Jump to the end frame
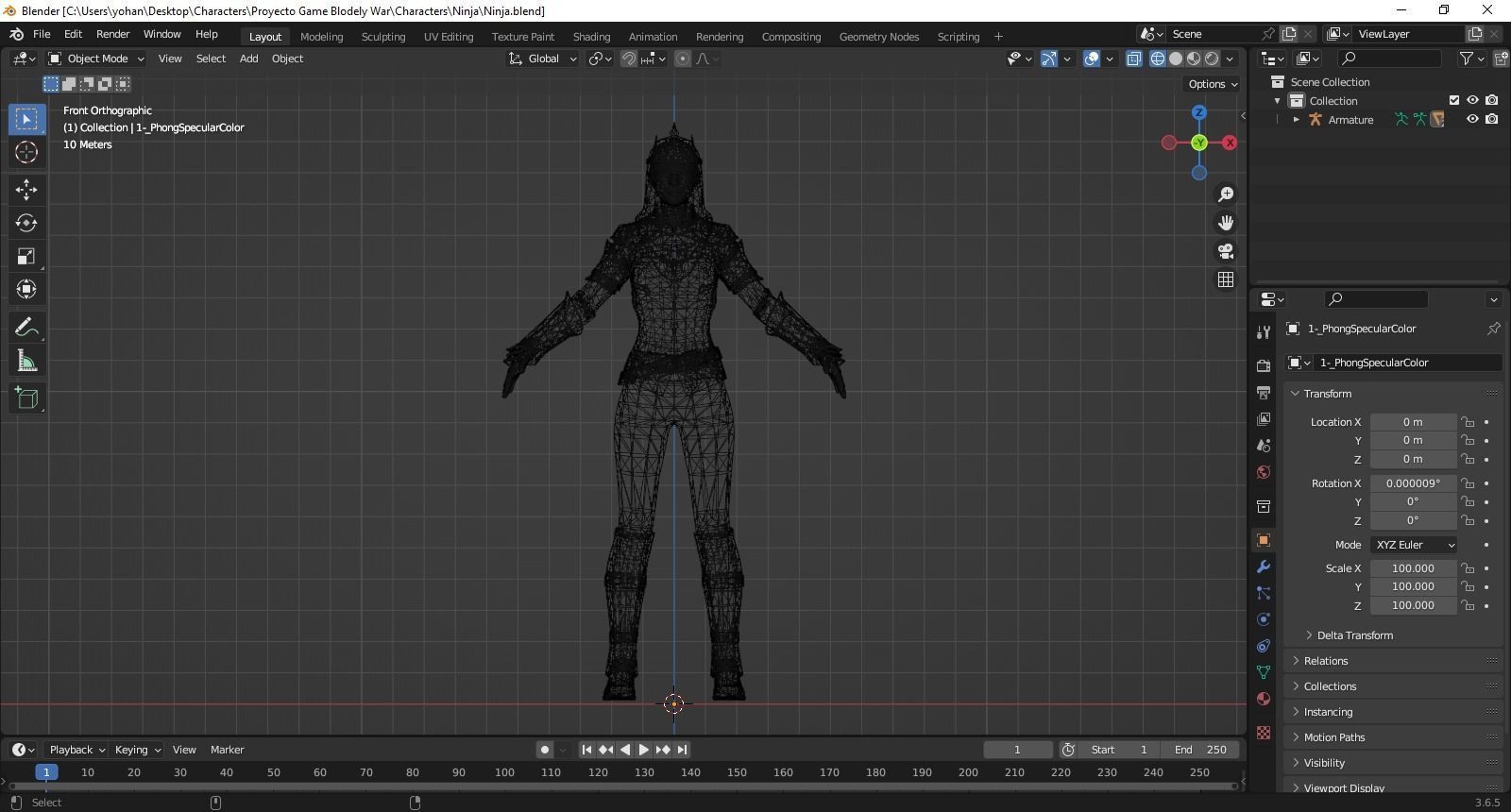This screenshot has height=812, width=1511. pos(682,750)
